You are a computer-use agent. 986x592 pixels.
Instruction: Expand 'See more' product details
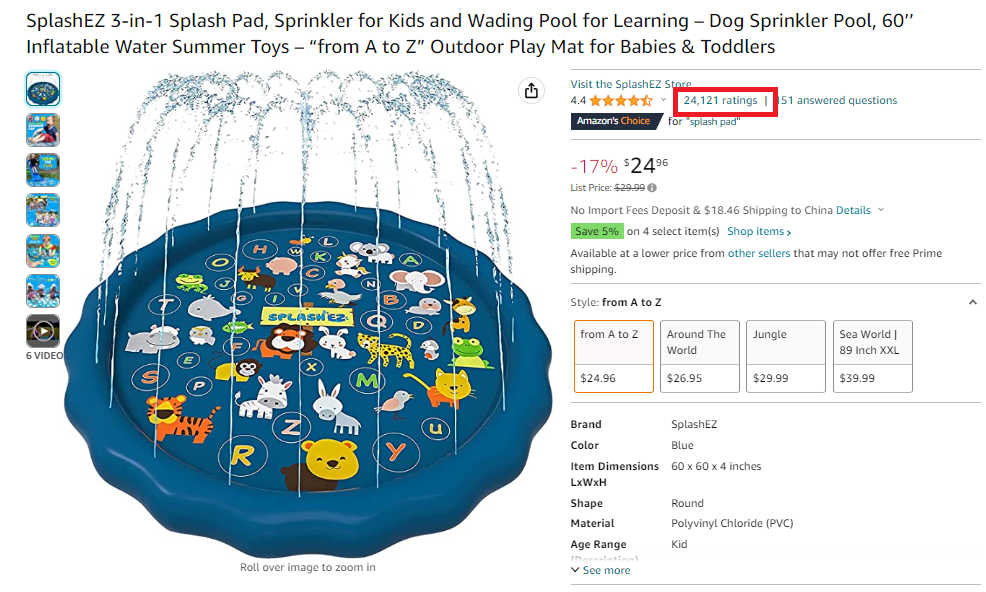pos(601,570)
